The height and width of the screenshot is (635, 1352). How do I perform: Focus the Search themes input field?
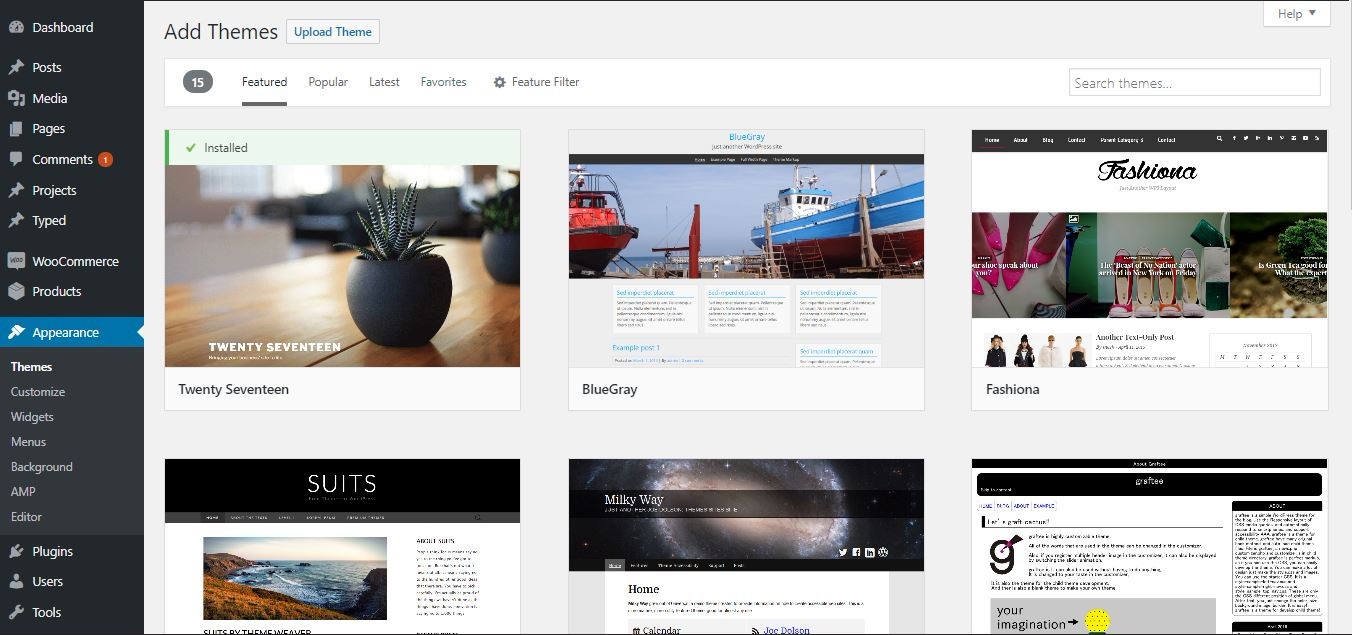pos(1195,83)
